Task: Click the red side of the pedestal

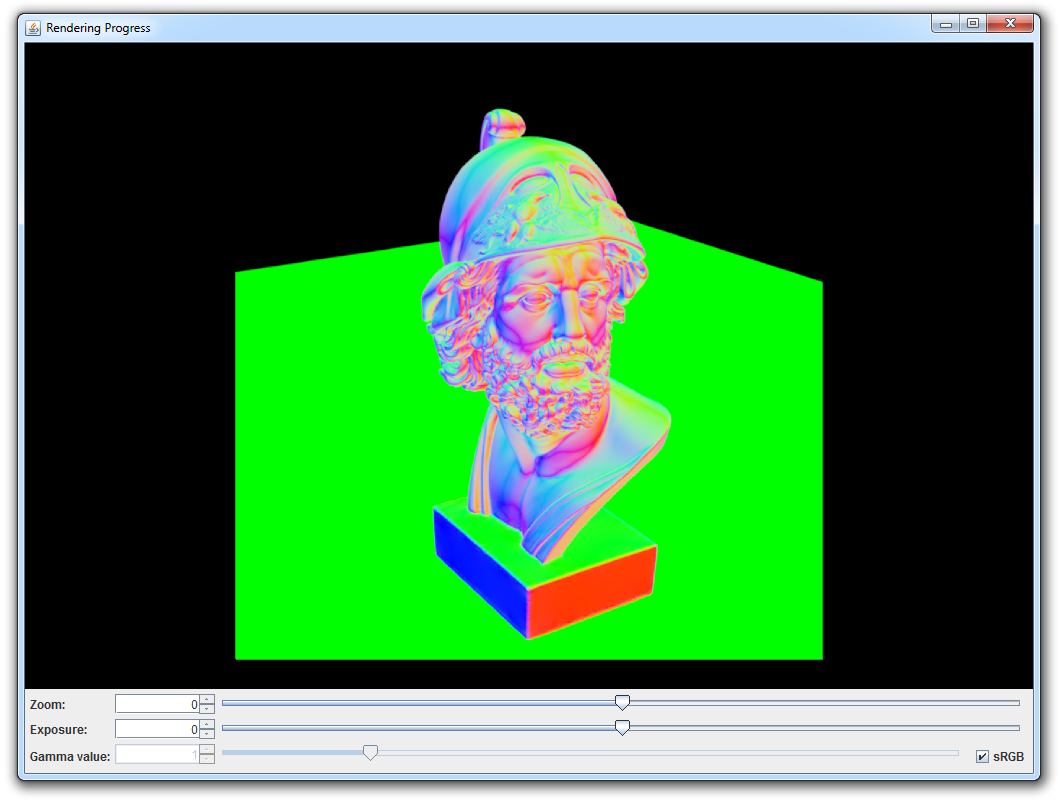Action: tap(592, 590)
